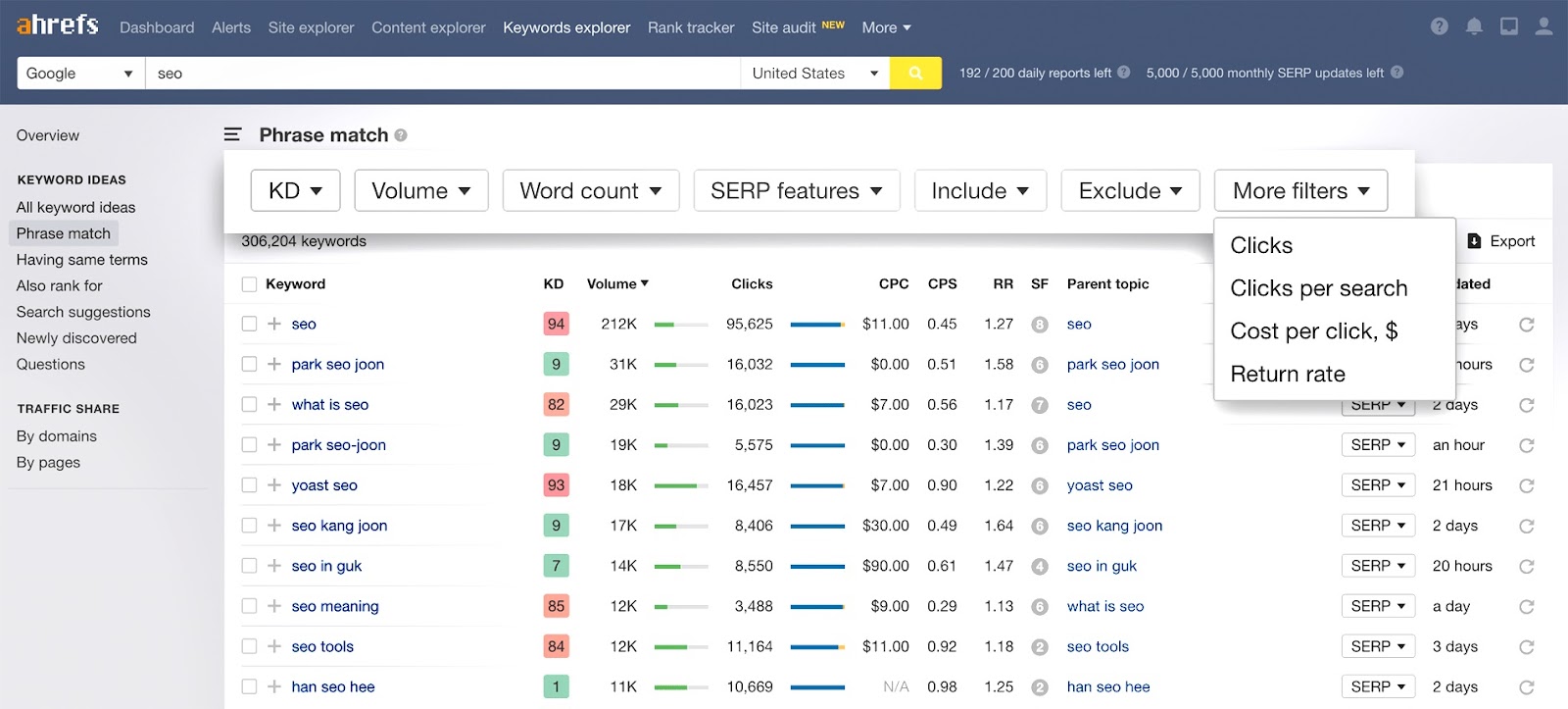Viewport: 1568px width, 709px height.
Task: Click the ahrefs logo
Action: [x=58, y=25]
